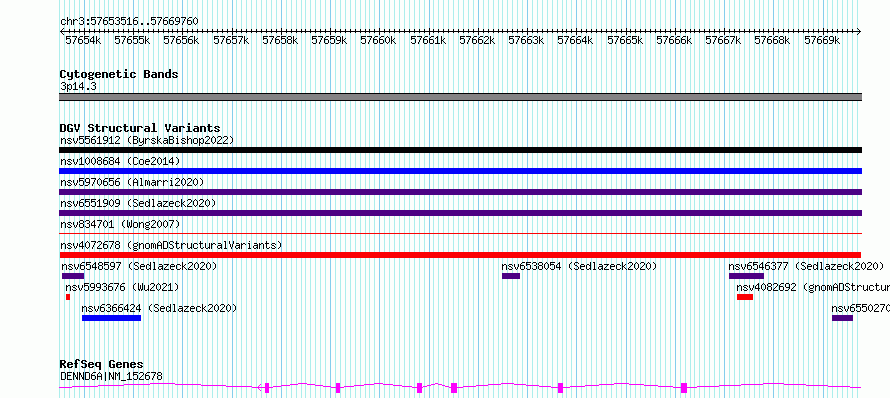
Task: Open variant nsv5561912 (ByrskaBishop2022) label
Action: click(x=147, y=140)
